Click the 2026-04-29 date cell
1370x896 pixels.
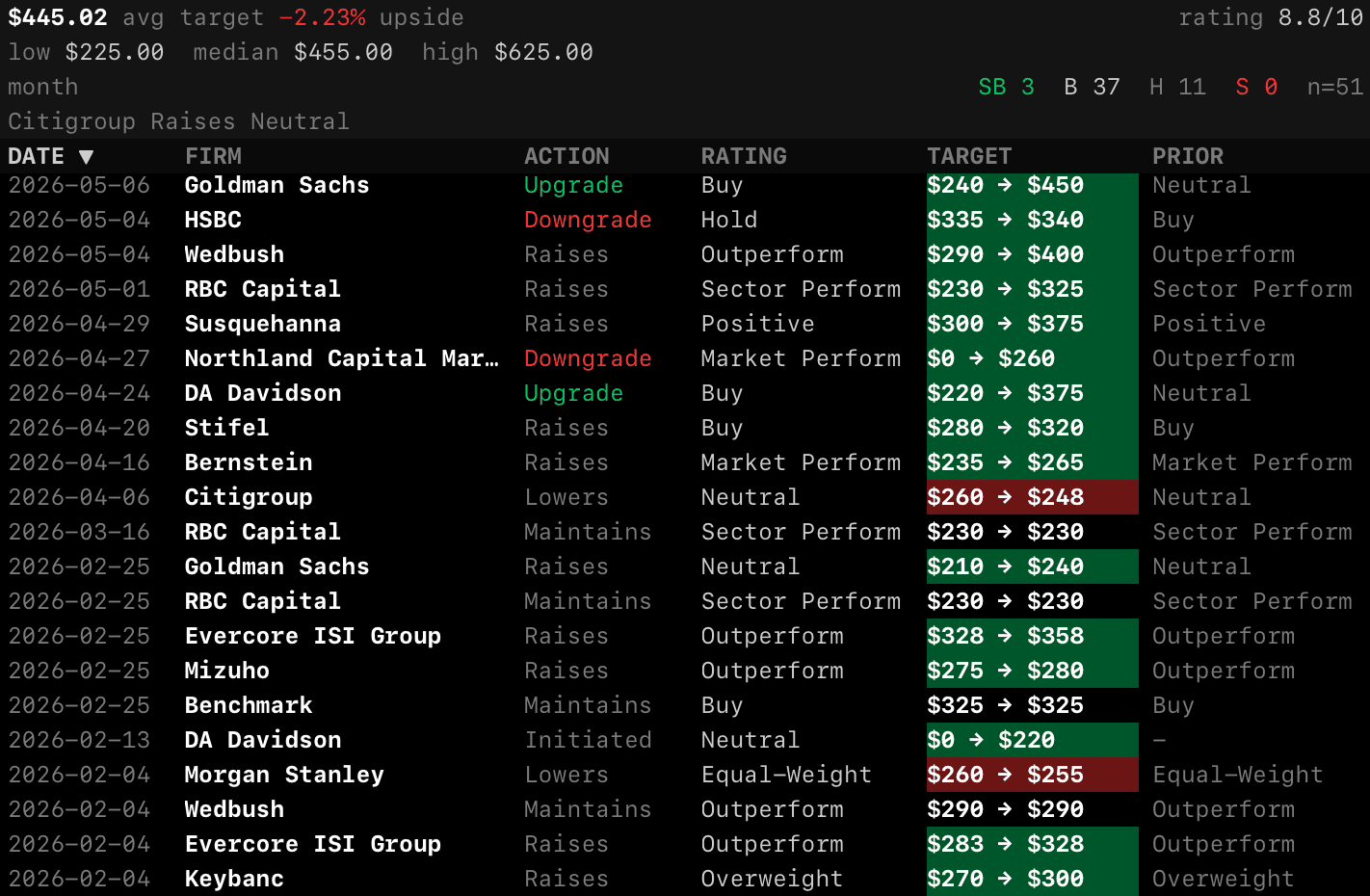(79, 324)
